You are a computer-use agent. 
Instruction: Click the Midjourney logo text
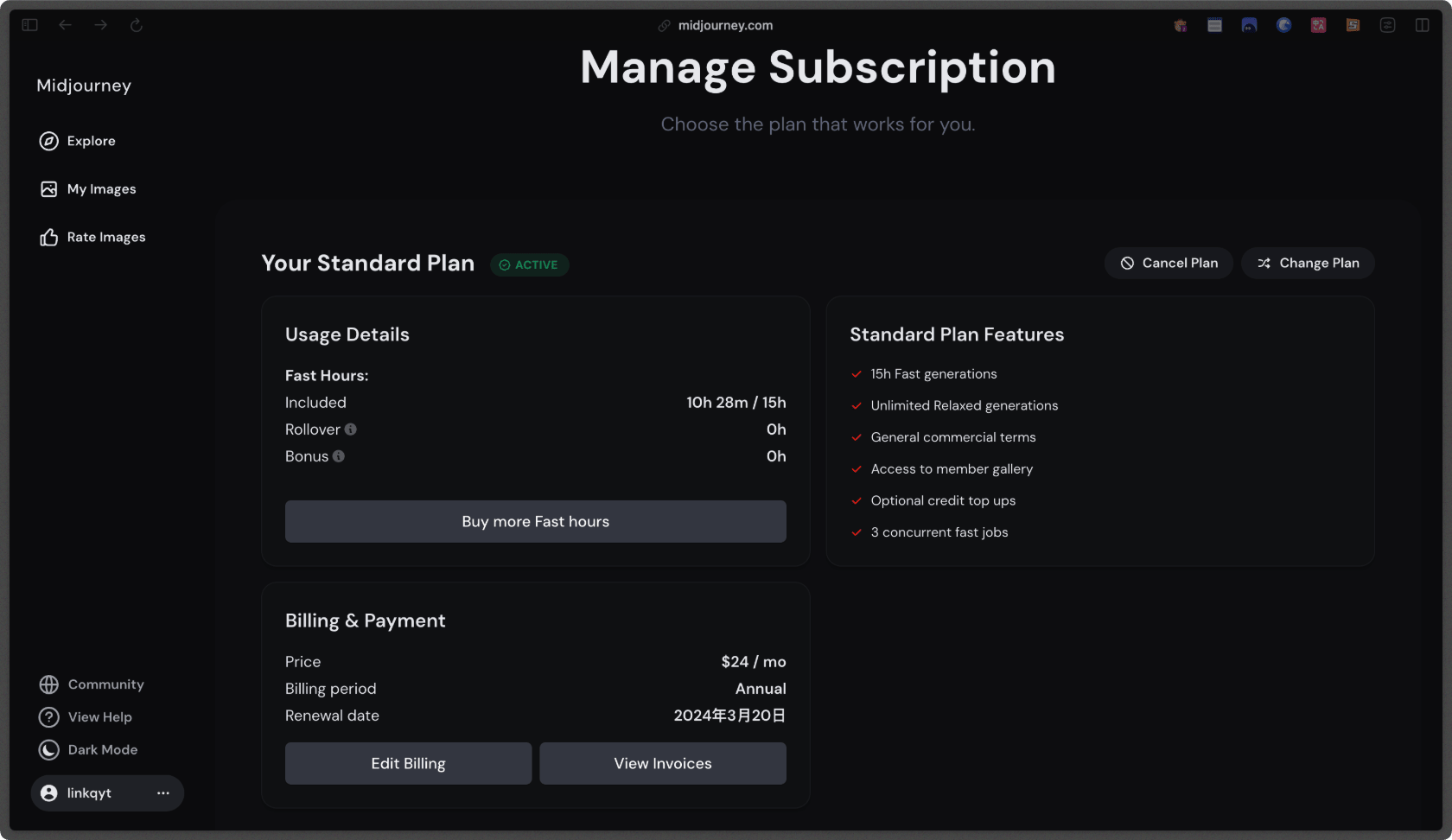coord(84,86)
